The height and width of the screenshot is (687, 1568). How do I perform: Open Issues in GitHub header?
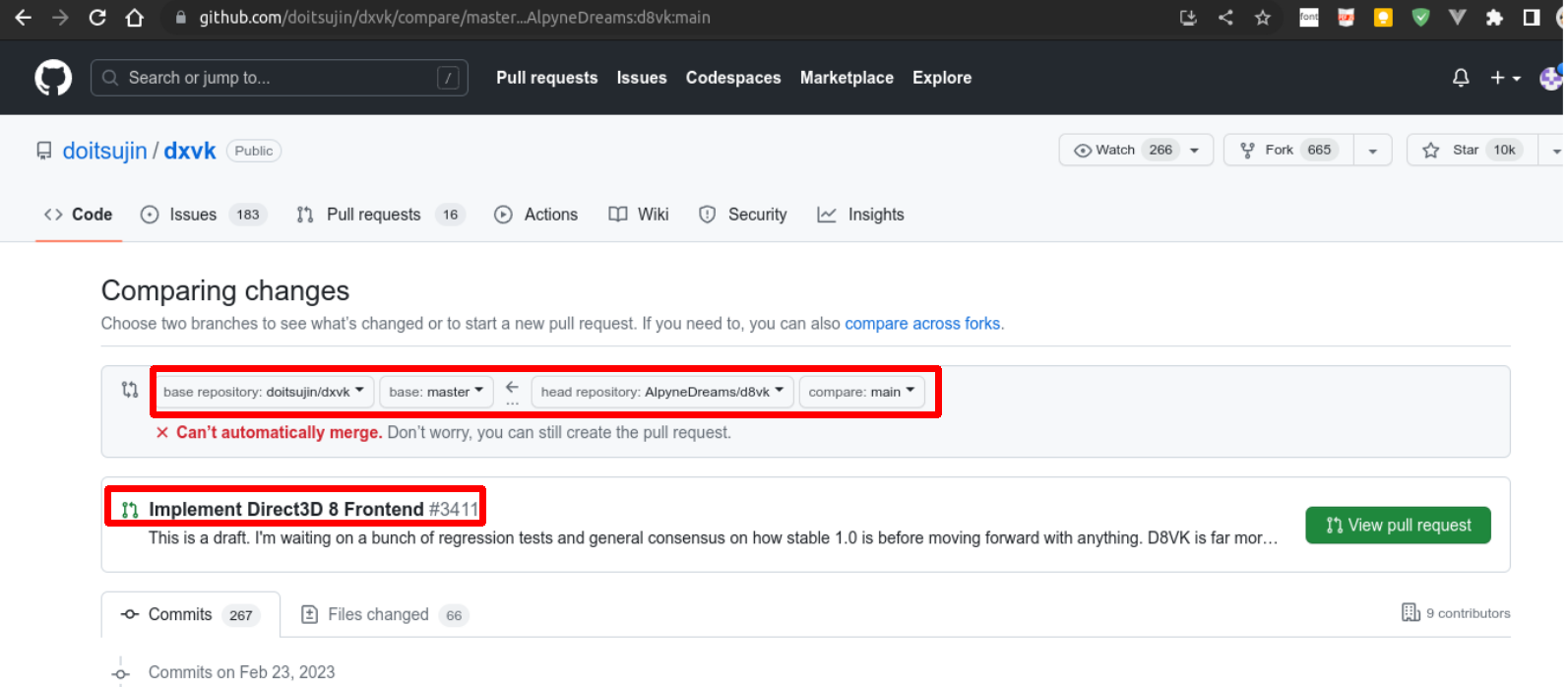click(642, 78)
